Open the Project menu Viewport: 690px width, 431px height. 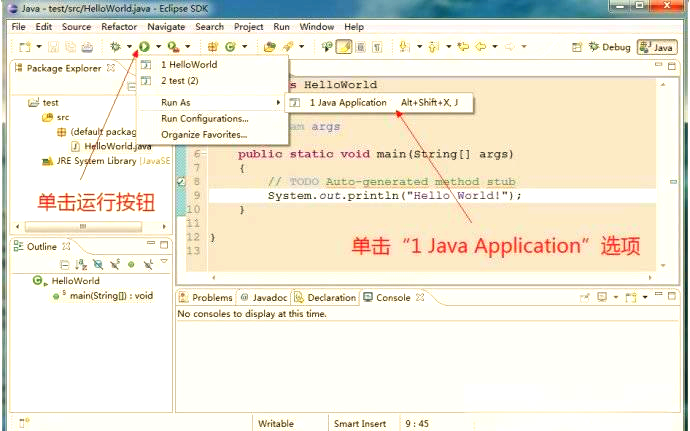coord(248,27)
